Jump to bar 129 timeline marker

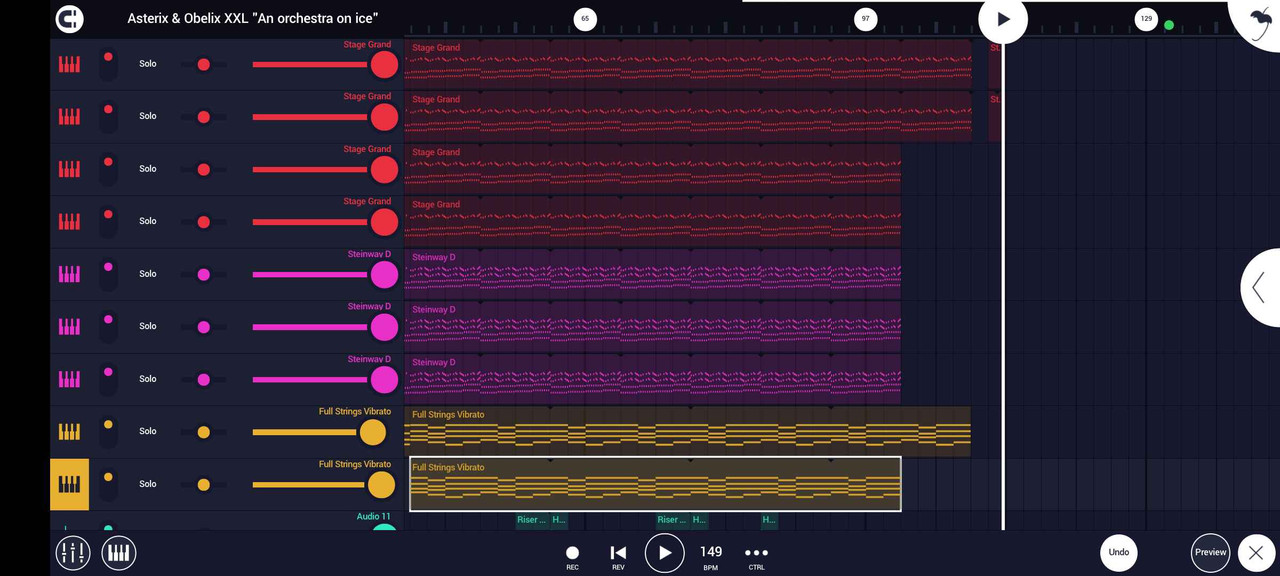click(x=1146, y=19)
